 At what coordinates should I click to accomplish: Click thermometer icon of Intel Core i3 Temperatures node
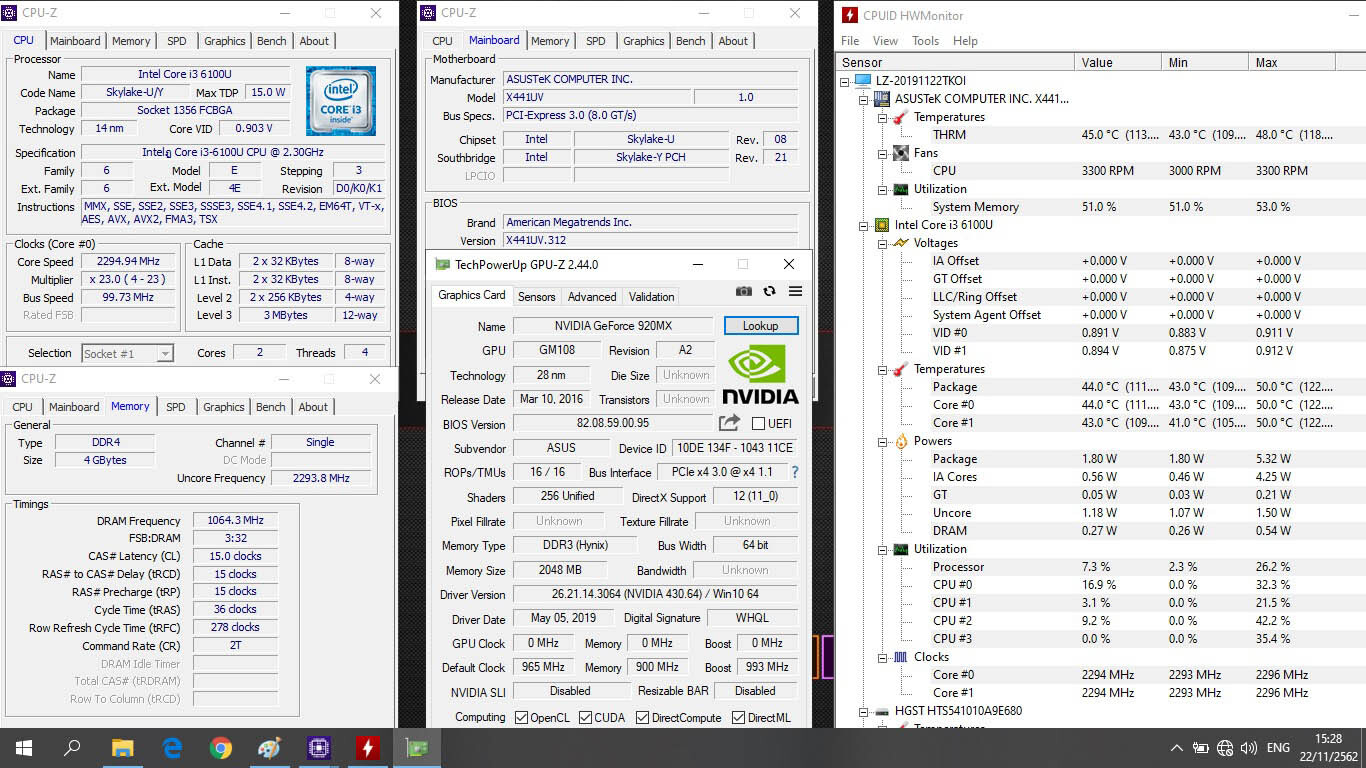point(901,369)
